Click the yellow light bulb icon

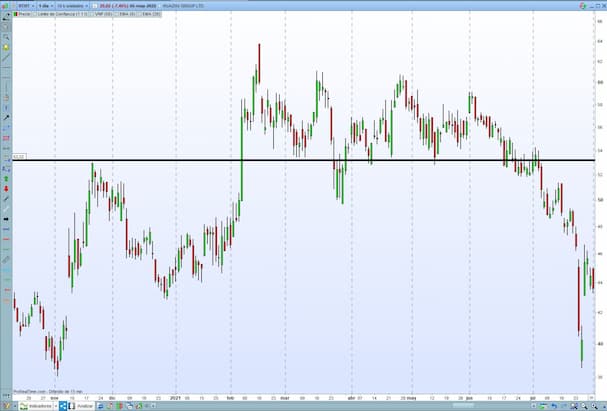point(6,47)
